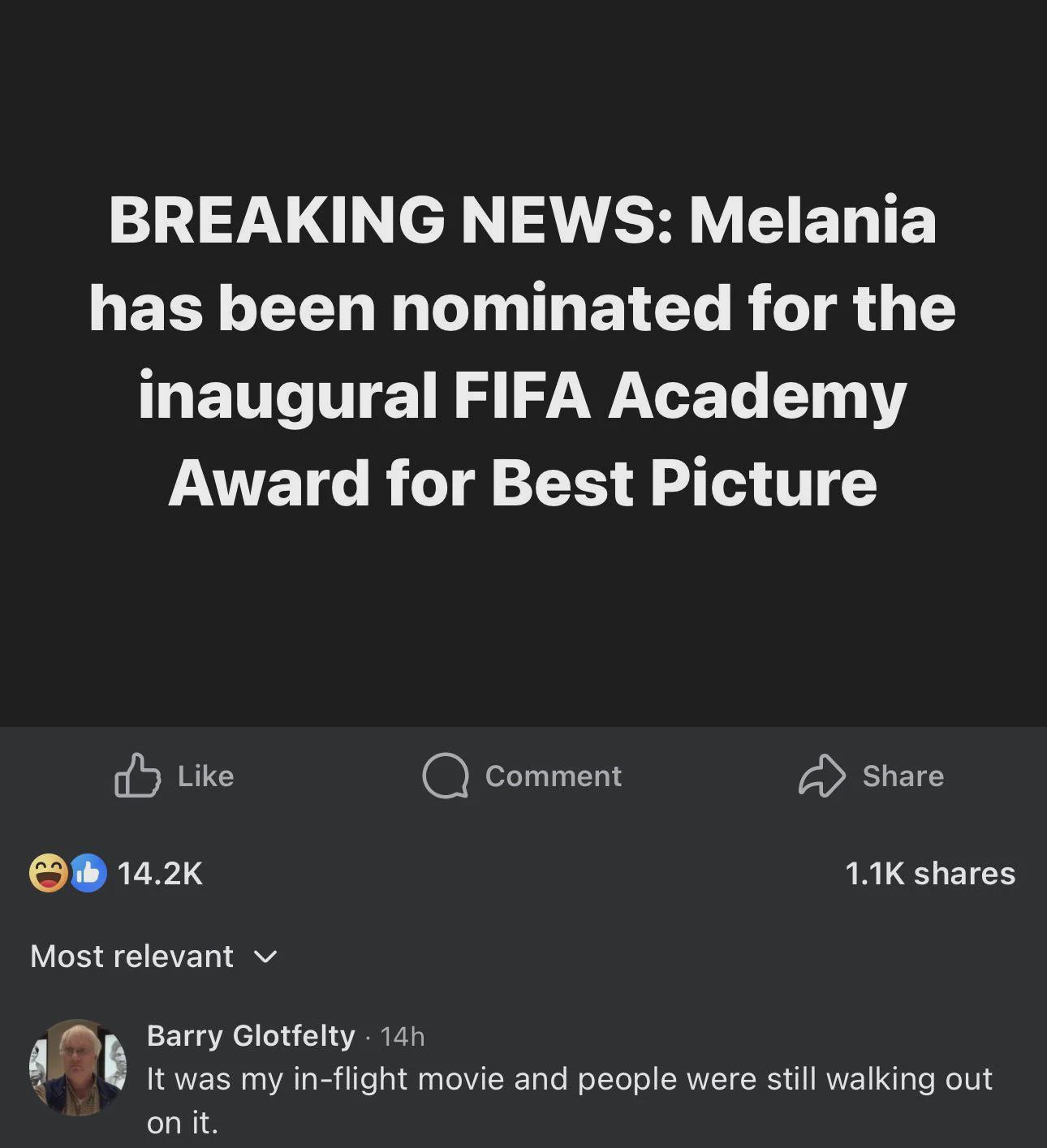The image size is (1047, 1148).
Task: Open the 1.1K shares list
Action: point(931,874)
